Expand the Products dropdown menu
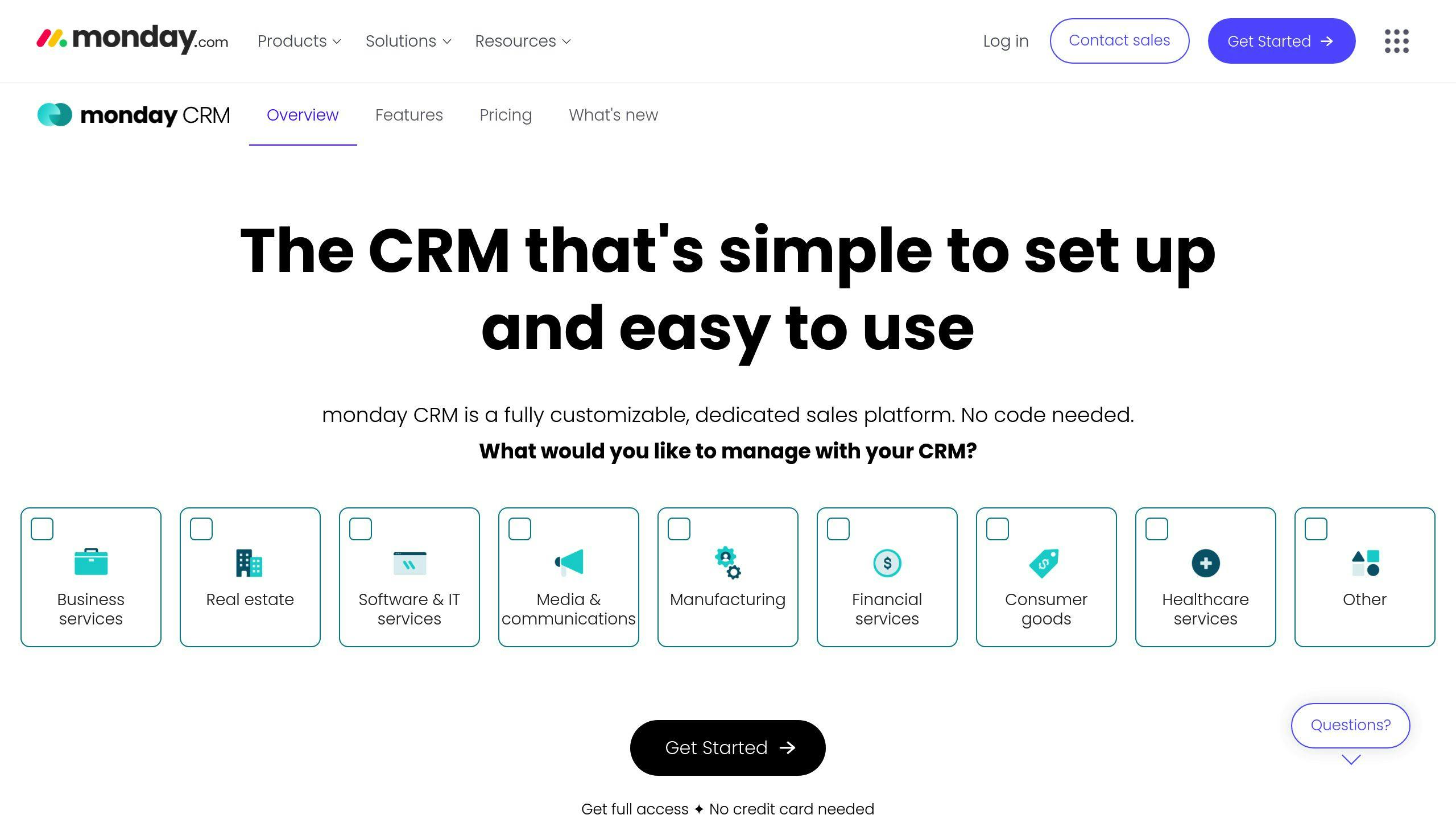 point(299,41)
